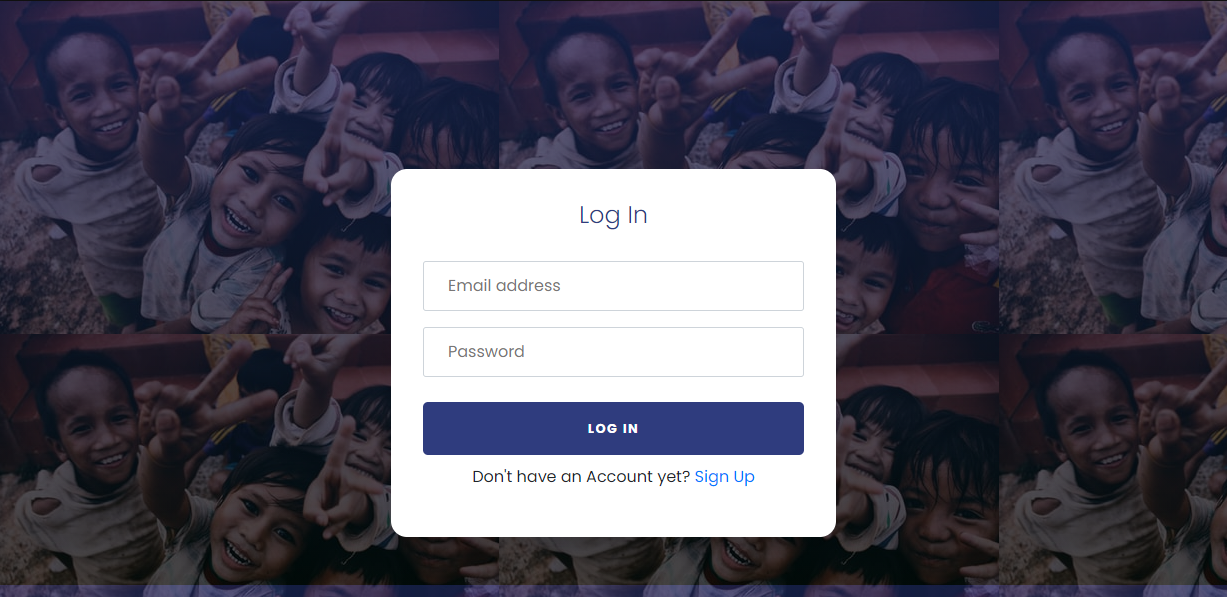Click the "Don't have an Account yet?" text
This screenshot has width=1227, height=597.
tap(581, 477)
